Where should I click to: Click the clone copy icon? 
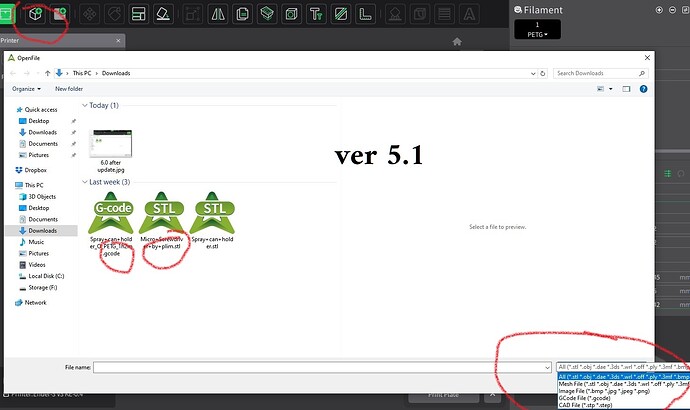pyautogui.click(x=242, y=14)
